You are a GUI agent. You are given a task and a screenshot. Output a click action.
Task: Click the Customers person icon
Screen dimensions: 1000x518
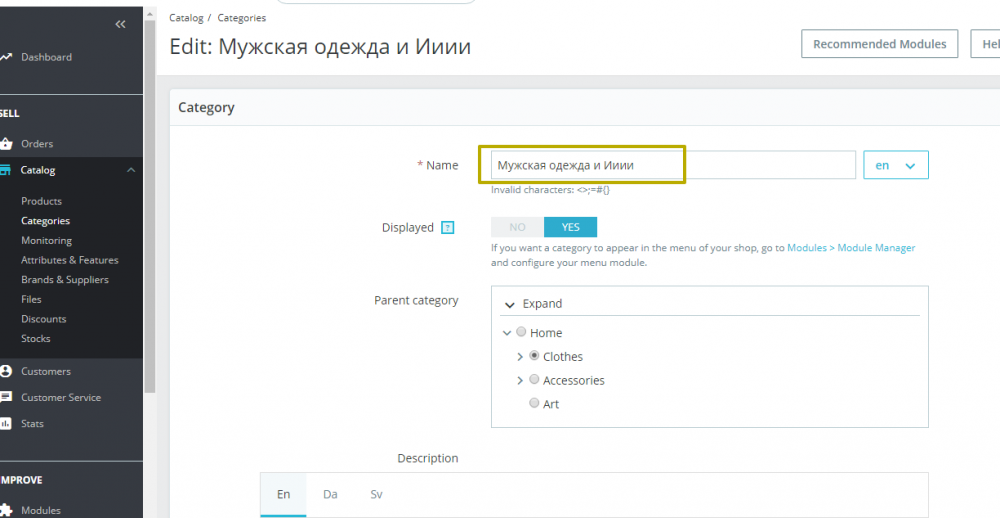(6, 371)
